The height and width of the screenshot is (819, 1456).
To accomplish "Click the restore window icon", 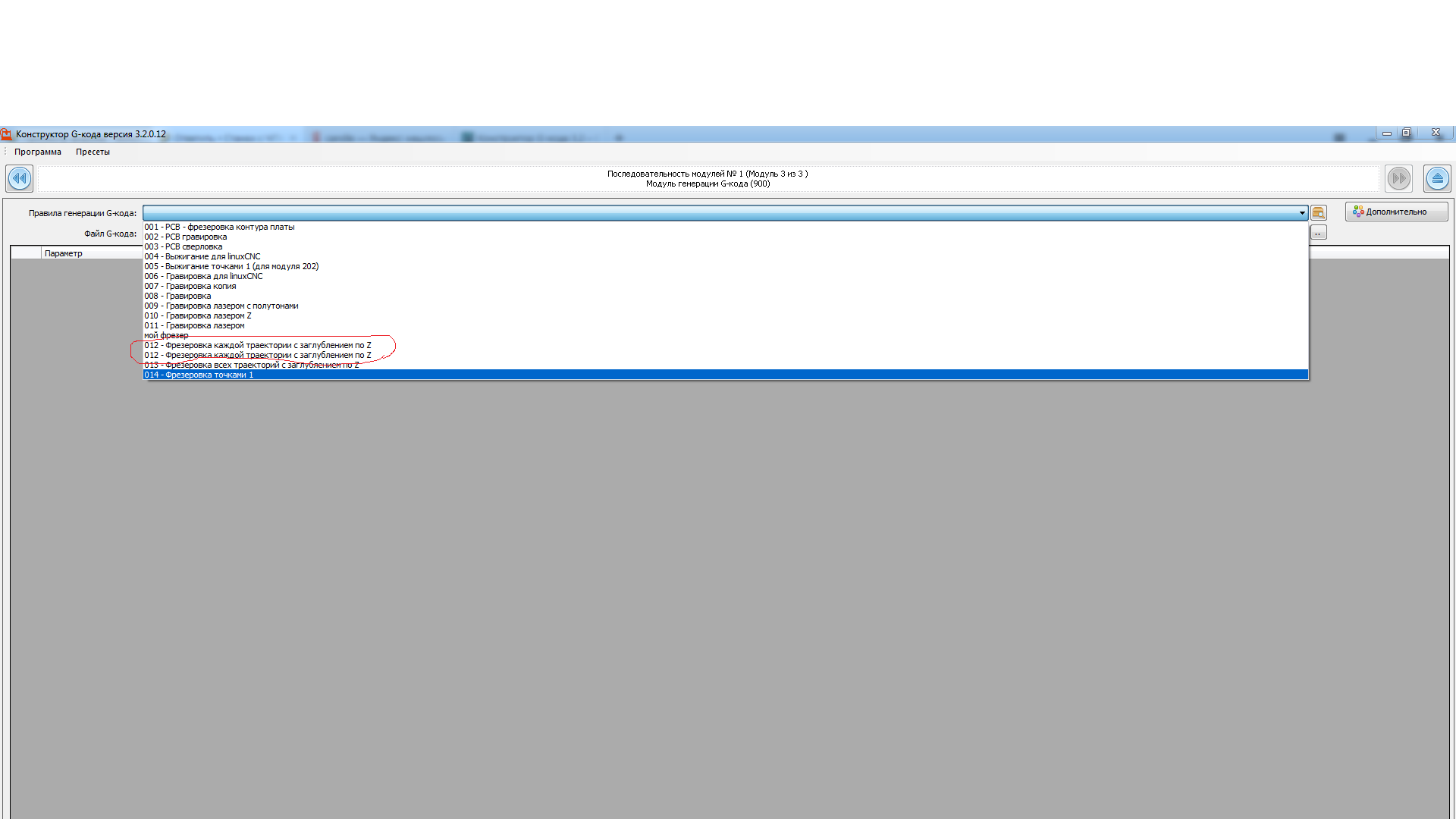I will click(x=1407, y=133).
